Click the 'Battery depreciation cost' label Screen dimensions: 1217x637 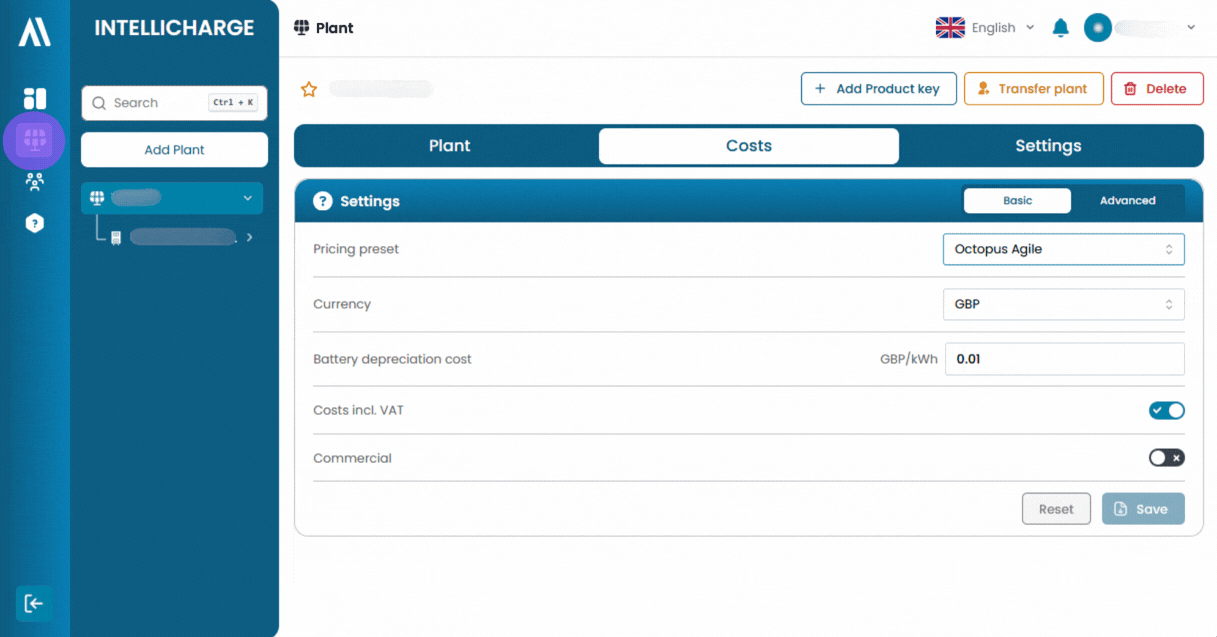[x=392, y=359]
